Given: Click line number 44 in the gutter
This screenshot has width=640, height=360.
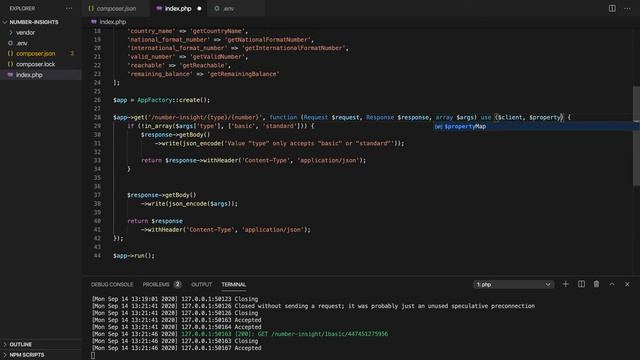Looking at the screenshot, I should tap(97, 256).
